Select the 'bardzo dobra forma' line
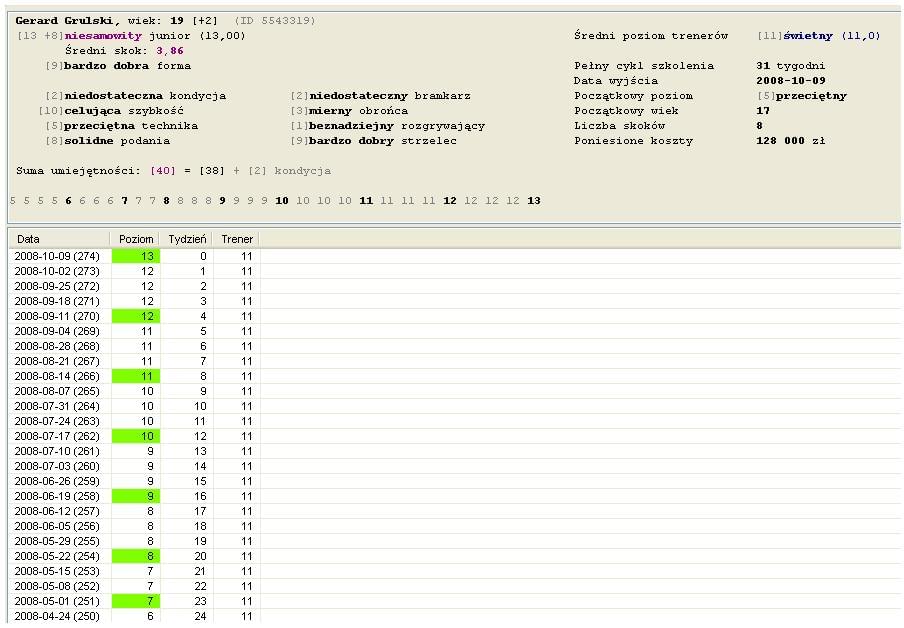The image size is (904, 628). pos(127,66)
